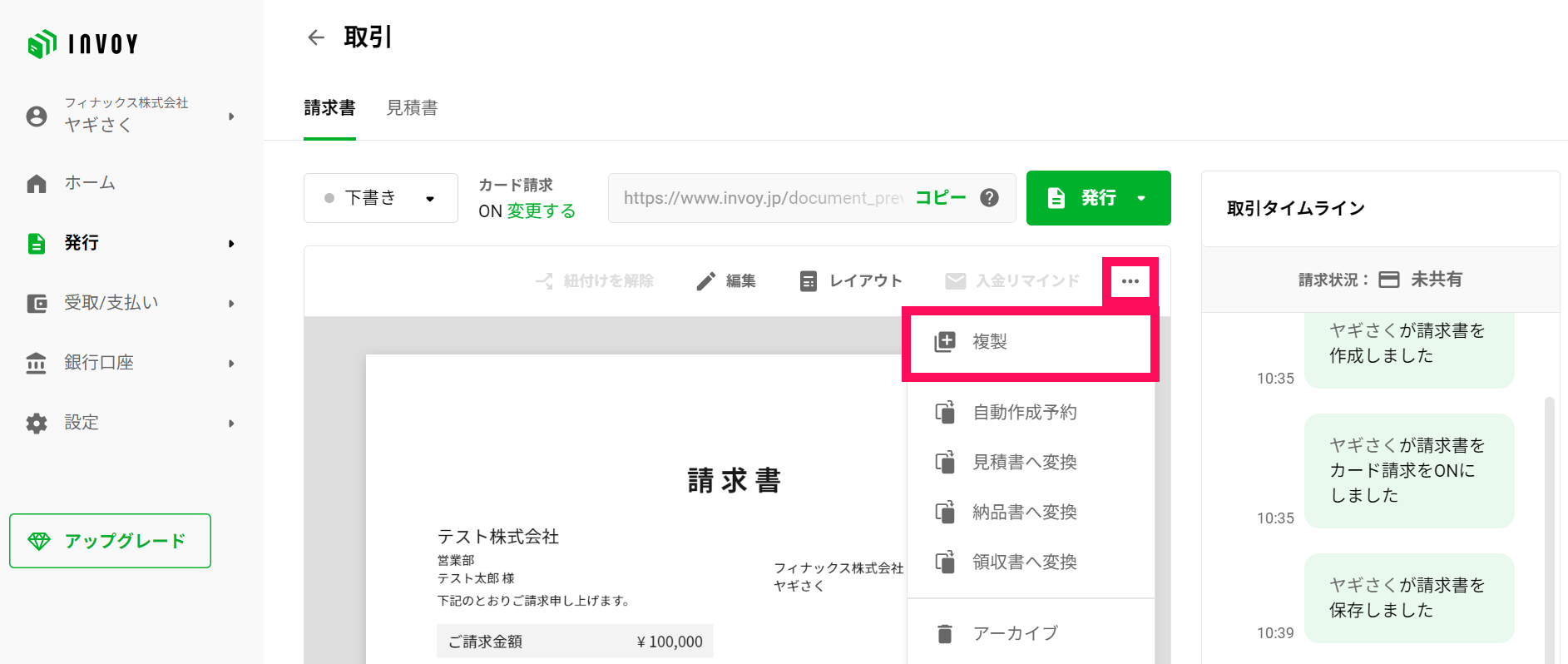Image resolution: width=1568 pixels, height=664 pixels.
Task: Click the 取引タイムライン heading
Action: pyautogui.click(x=1296, y=208)
